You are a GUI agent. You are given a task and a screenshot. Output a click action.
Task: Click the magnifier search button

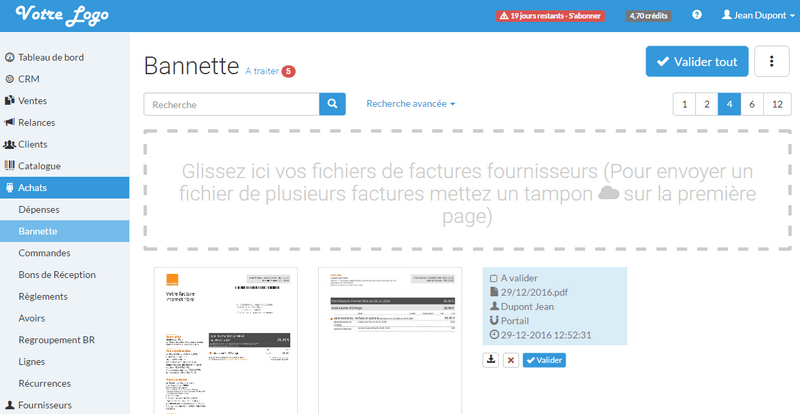332,104
